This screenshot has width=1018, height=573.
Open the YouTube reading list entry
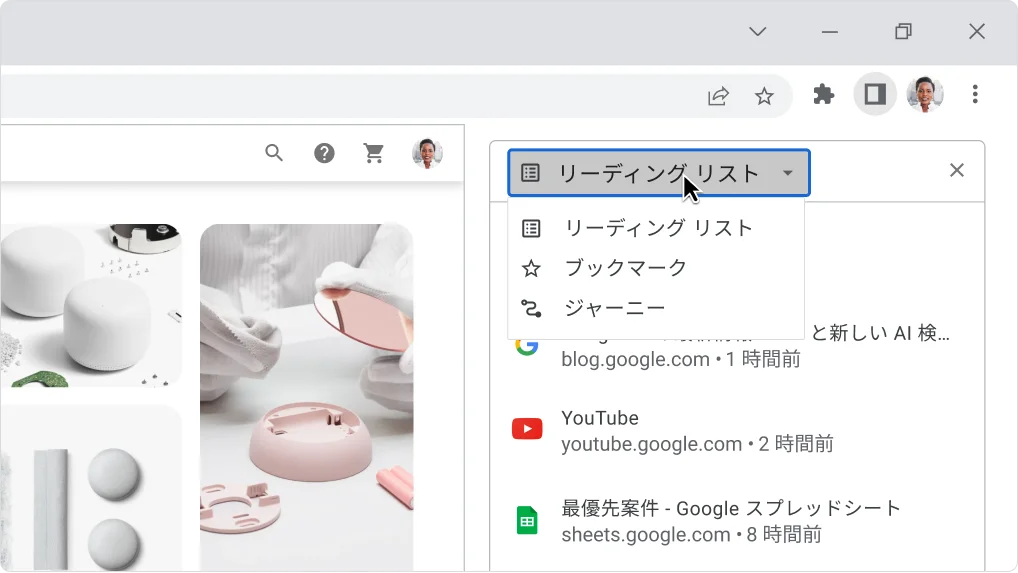(x=737, y=431)
